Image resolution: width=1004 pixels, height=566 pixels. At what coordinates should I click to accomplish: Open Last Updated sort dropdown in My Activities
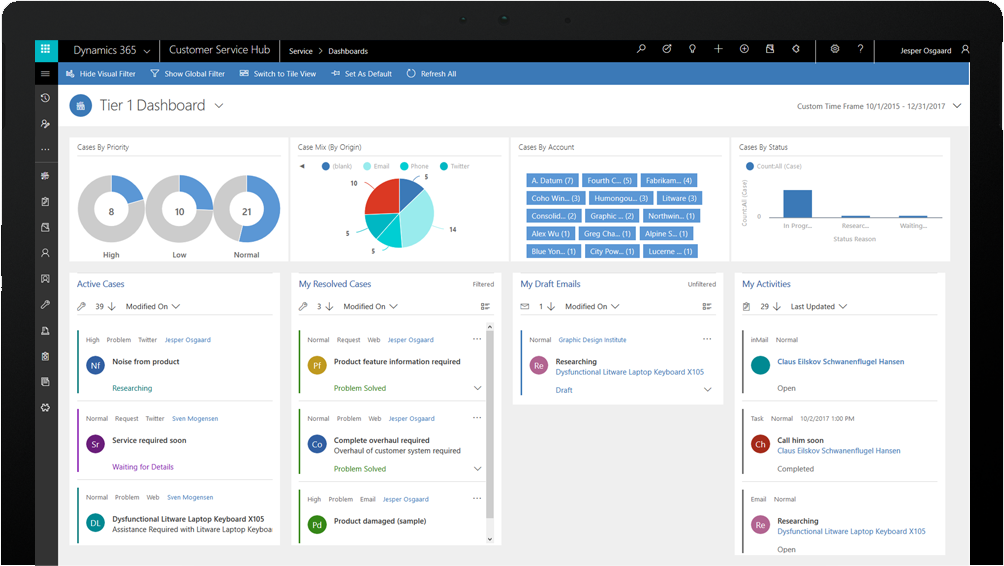coord(819,307)
